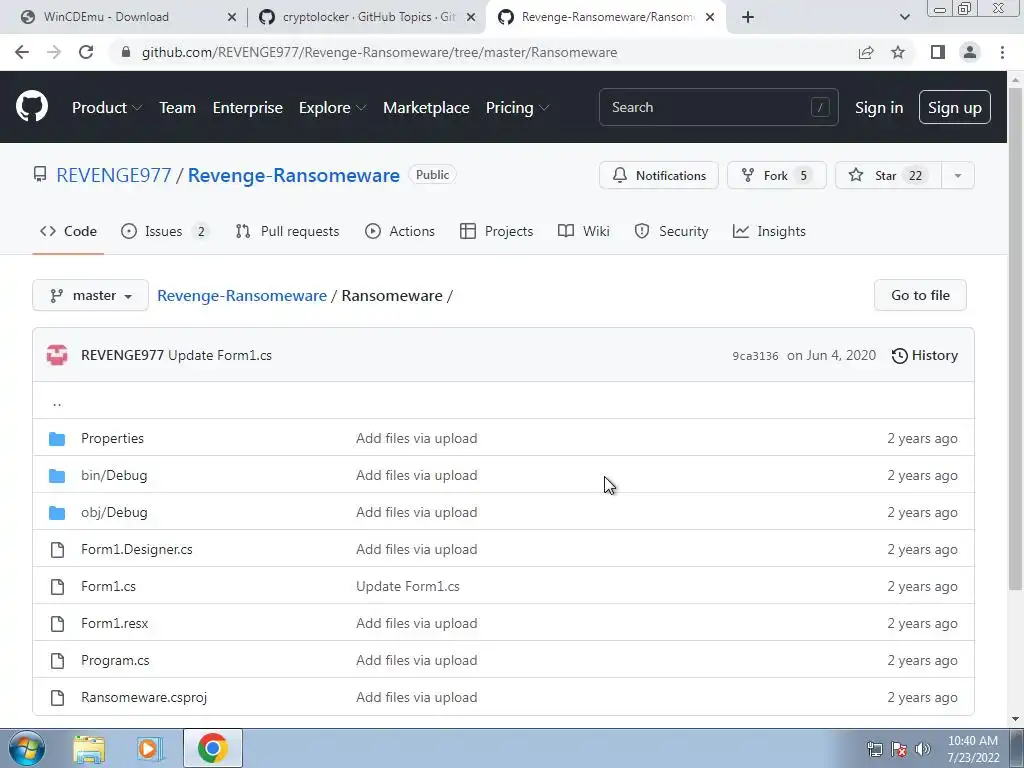This screenshot has width=1024, height=768.
Task: Click the Team navigation link
Action: [178, 108]
